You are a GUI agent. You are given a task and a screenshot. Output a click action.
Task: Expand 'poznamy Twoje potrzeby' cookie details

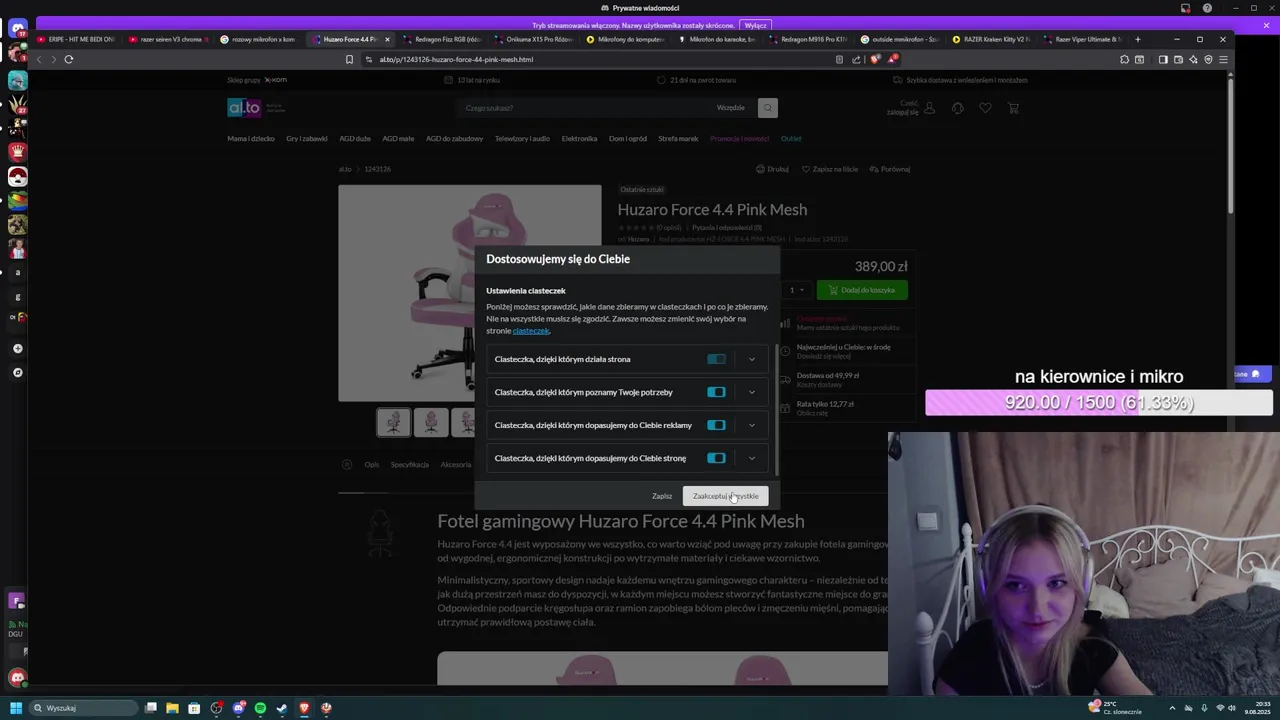(752, 392)
